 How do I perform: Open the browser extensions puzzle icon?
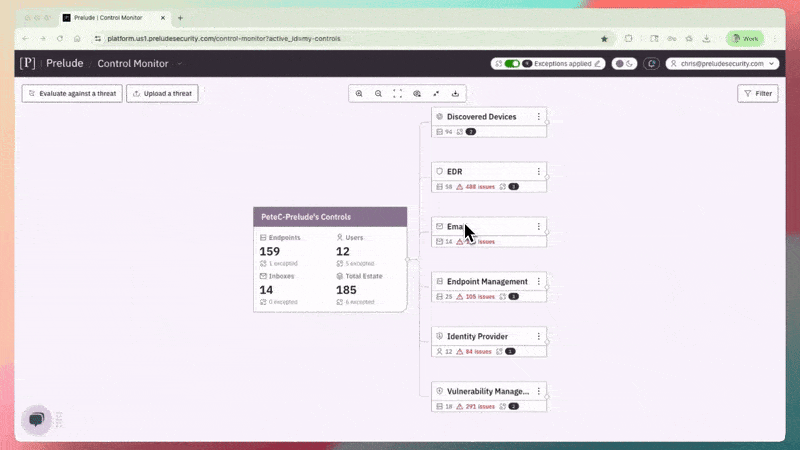point(629,39)
